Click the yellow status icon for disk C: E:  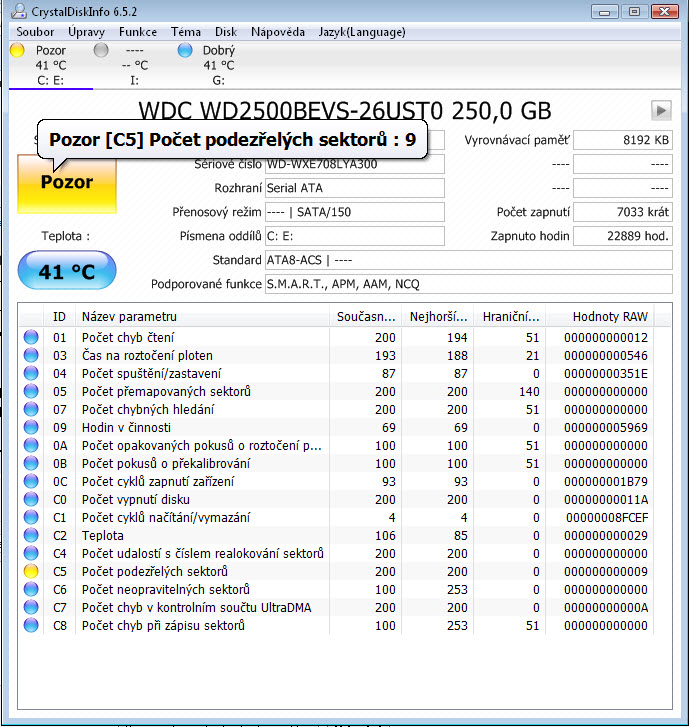coord(17,50)
